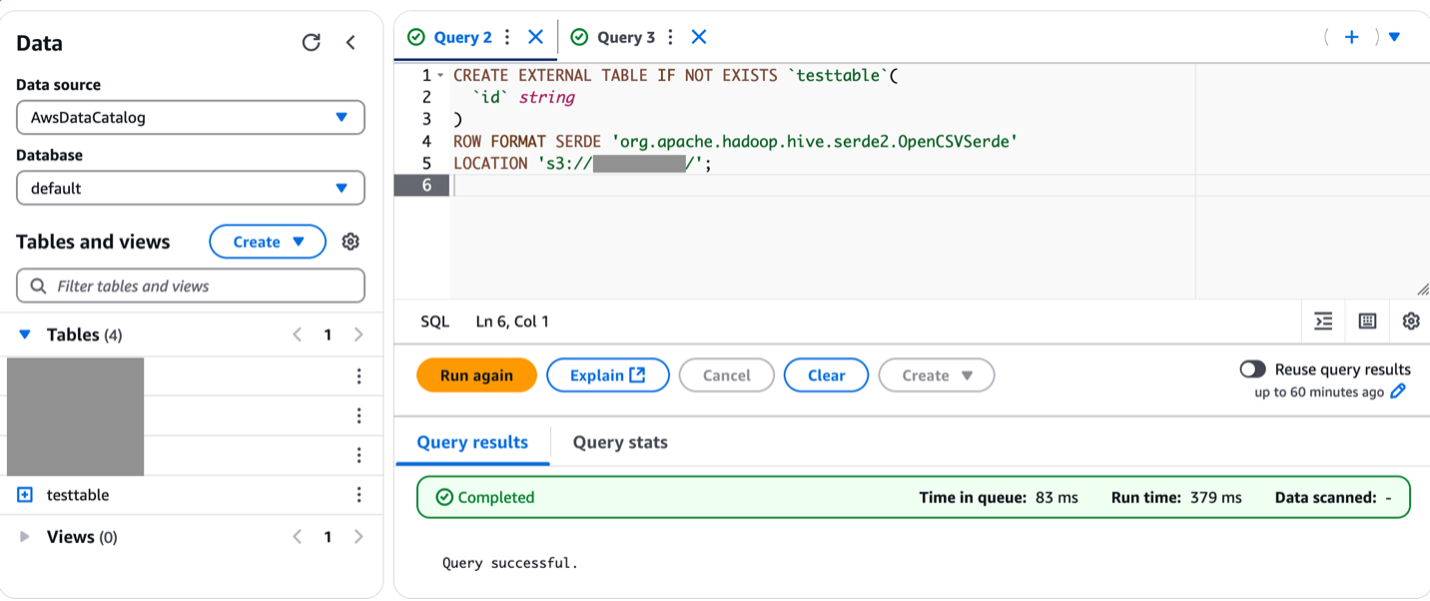1430x601 pixels.
Task: Expand the Views section
Action: tap(25, 537)
